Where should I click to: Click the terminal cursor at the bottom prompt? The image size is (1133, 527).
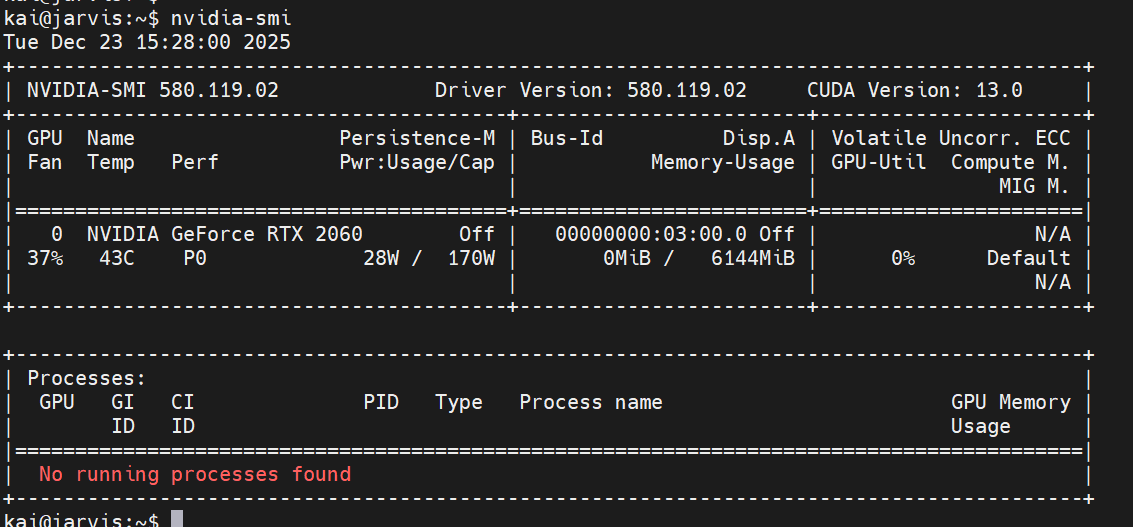pyautogui.click(x=177, y=519)
